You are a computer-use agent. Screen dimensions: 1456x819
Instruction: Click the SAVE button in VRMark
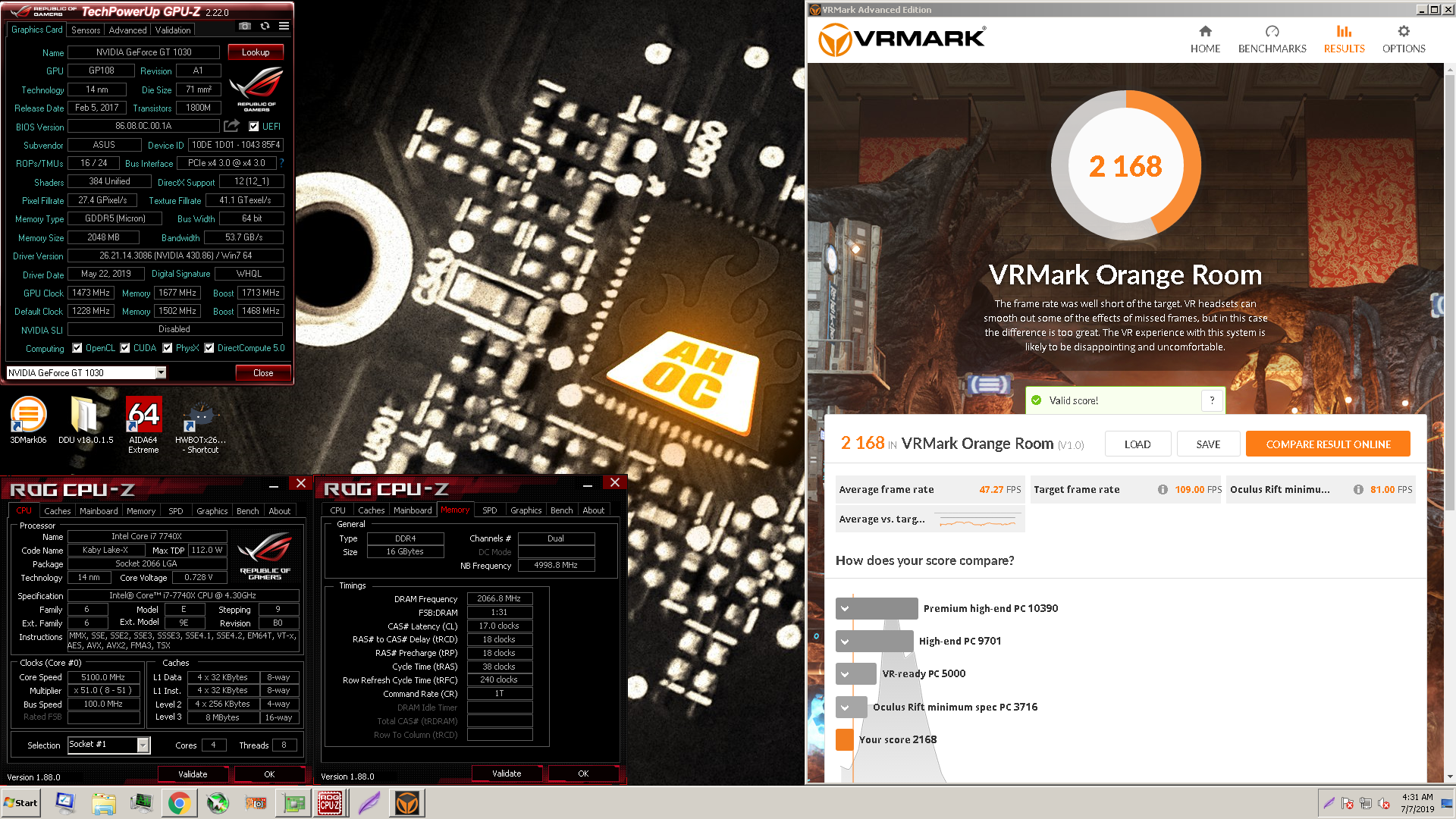point(1208,444)
